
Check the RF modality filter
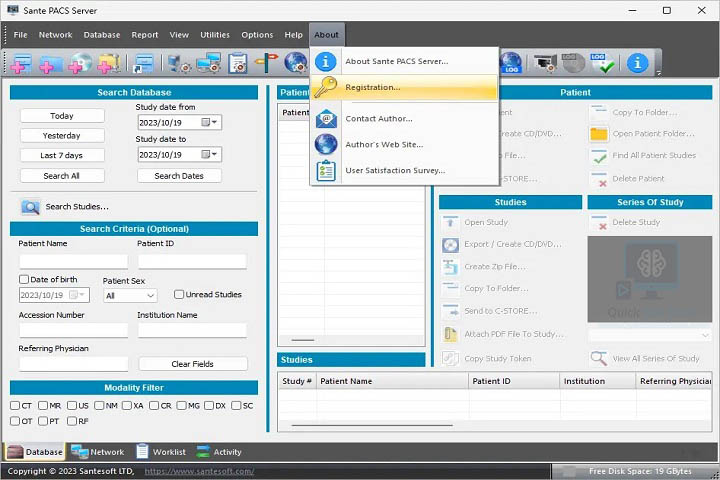tap(72, 421)
